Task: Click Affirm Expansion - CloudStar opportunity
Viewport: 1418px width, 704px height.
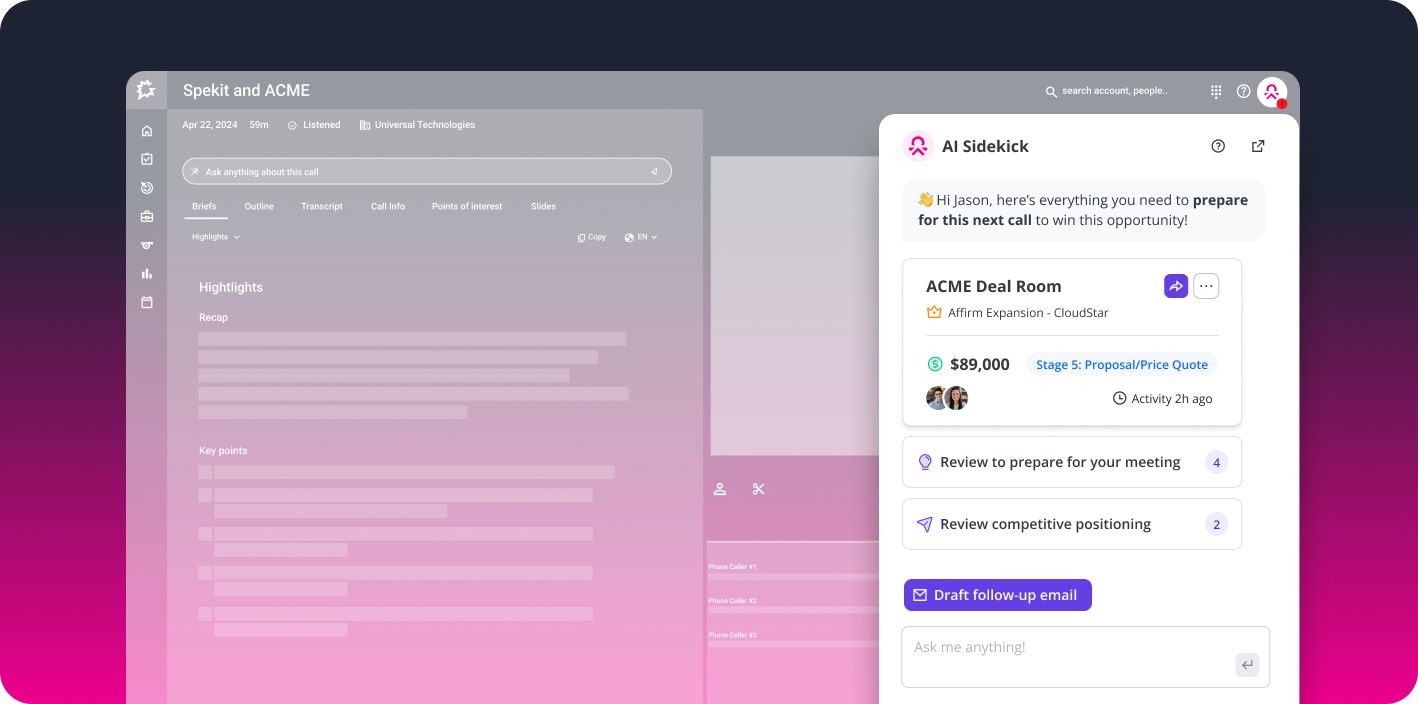Action: (x=1028, y=312)
